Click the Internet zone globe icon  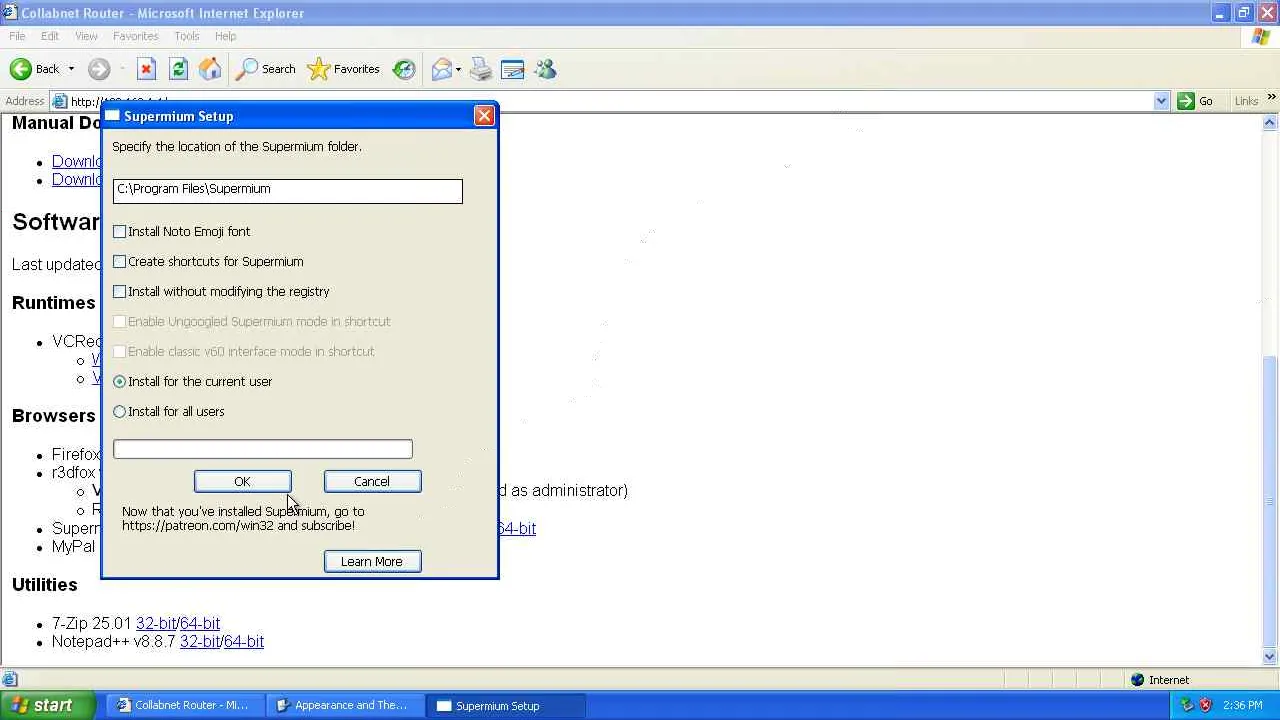pyautogui.click(x=1137, y=680)
